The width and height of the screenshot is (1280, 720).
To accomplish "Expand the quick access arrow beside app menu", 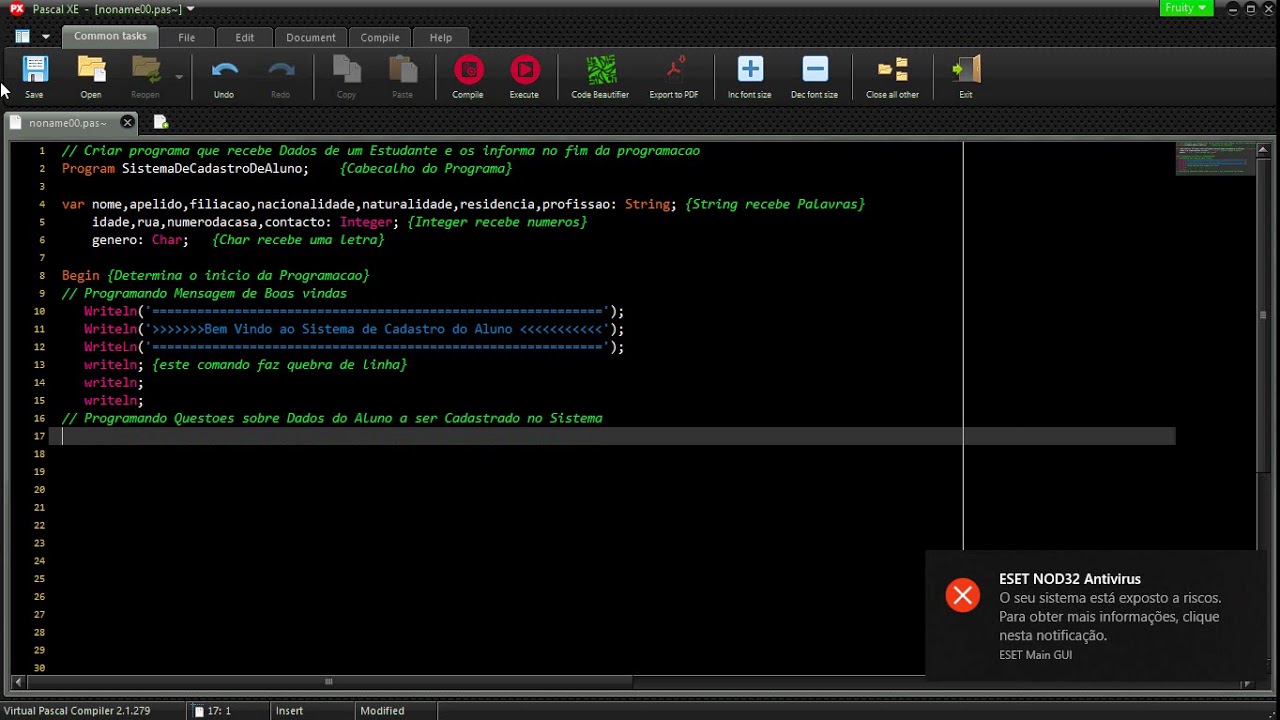I will [x=45, y=36].
